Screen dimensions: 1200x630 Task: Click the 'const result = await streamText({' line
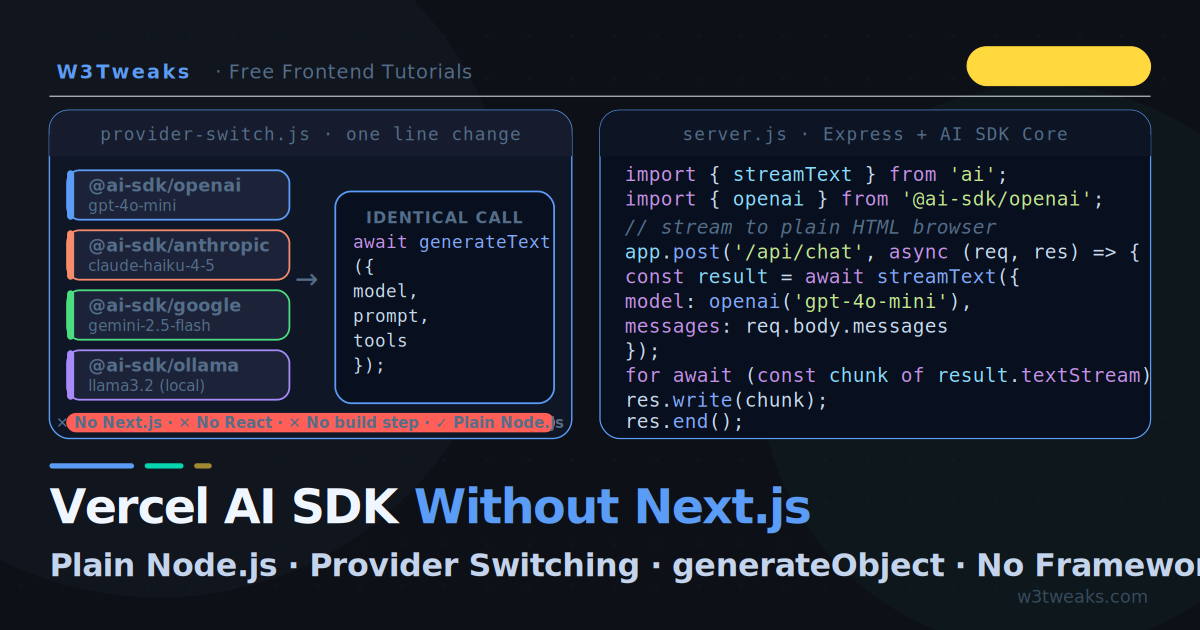click(822, 277)
